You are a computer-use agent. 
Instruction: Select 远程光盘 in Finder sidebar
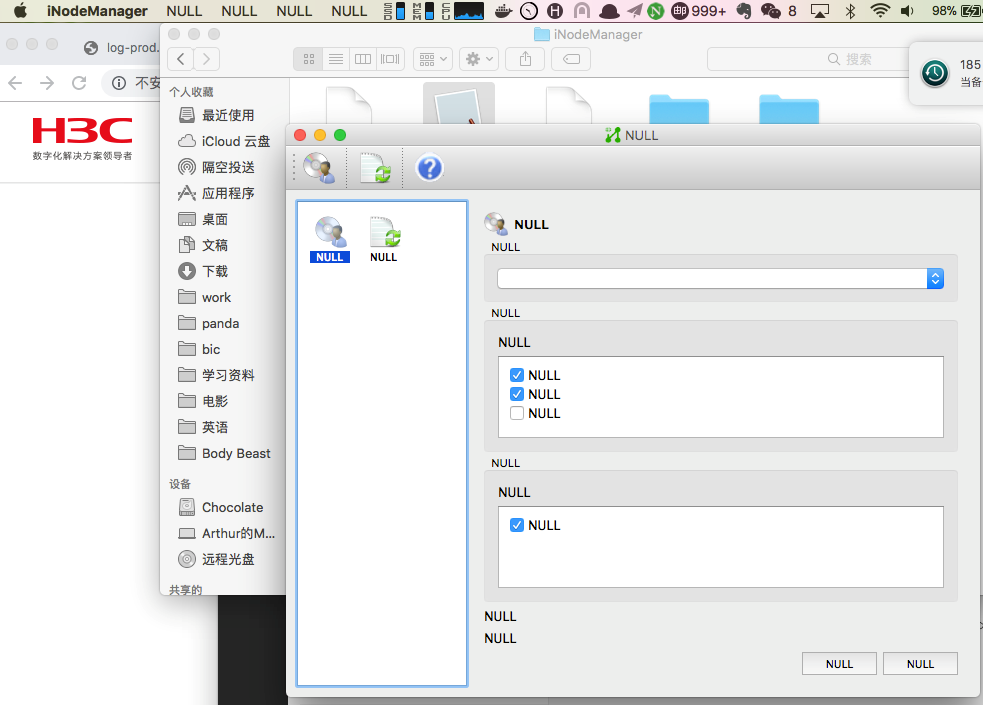click(x=226, y=560)
